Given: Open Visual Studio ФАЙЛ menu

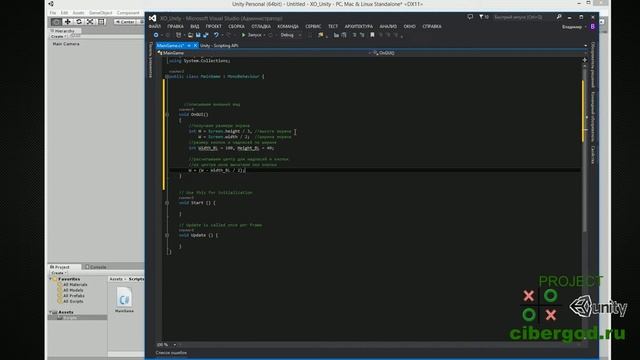Looking at the screenshot, I should click(155, 27).
